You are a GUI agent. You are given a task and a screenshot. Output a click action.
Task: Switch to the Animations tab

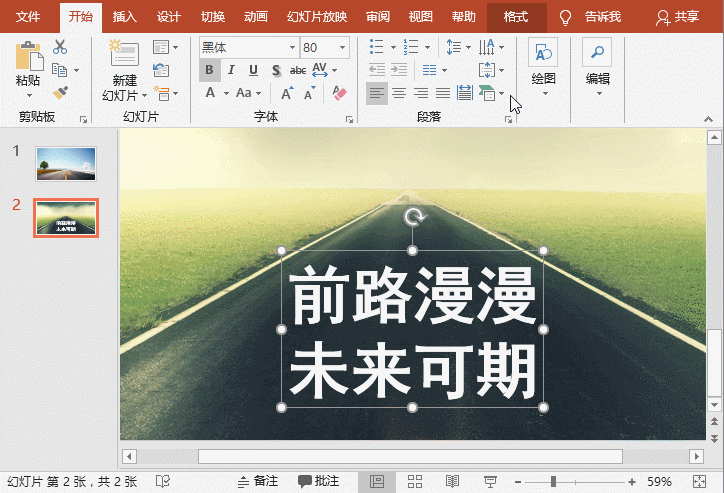[256, 17]
